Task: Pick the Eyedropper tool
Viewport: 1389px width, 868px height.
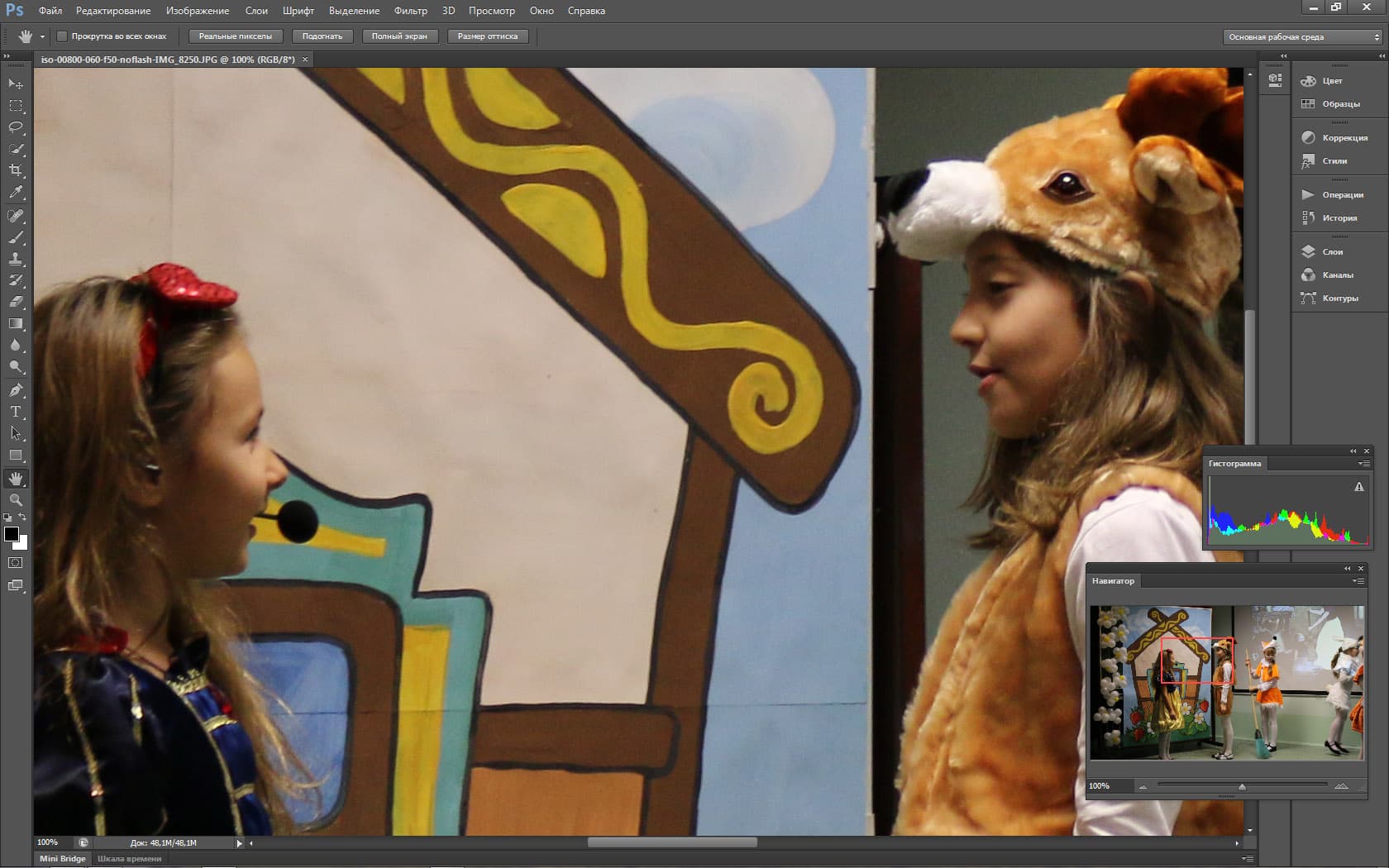Action: coord(16,192)
